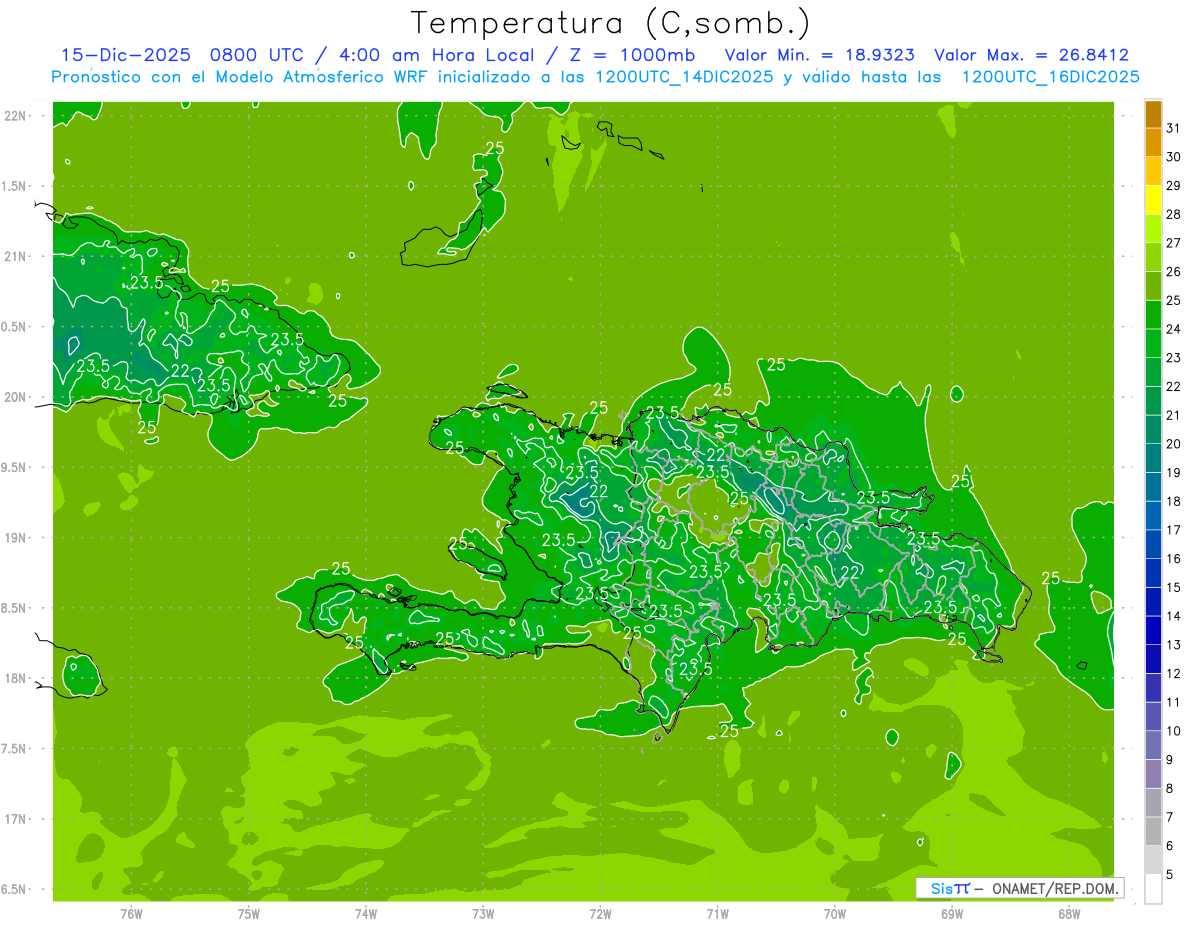This screenshot has width=1200, height=927.
Task: Click the "21N" latitude axis label
Action: click(17, 256)
